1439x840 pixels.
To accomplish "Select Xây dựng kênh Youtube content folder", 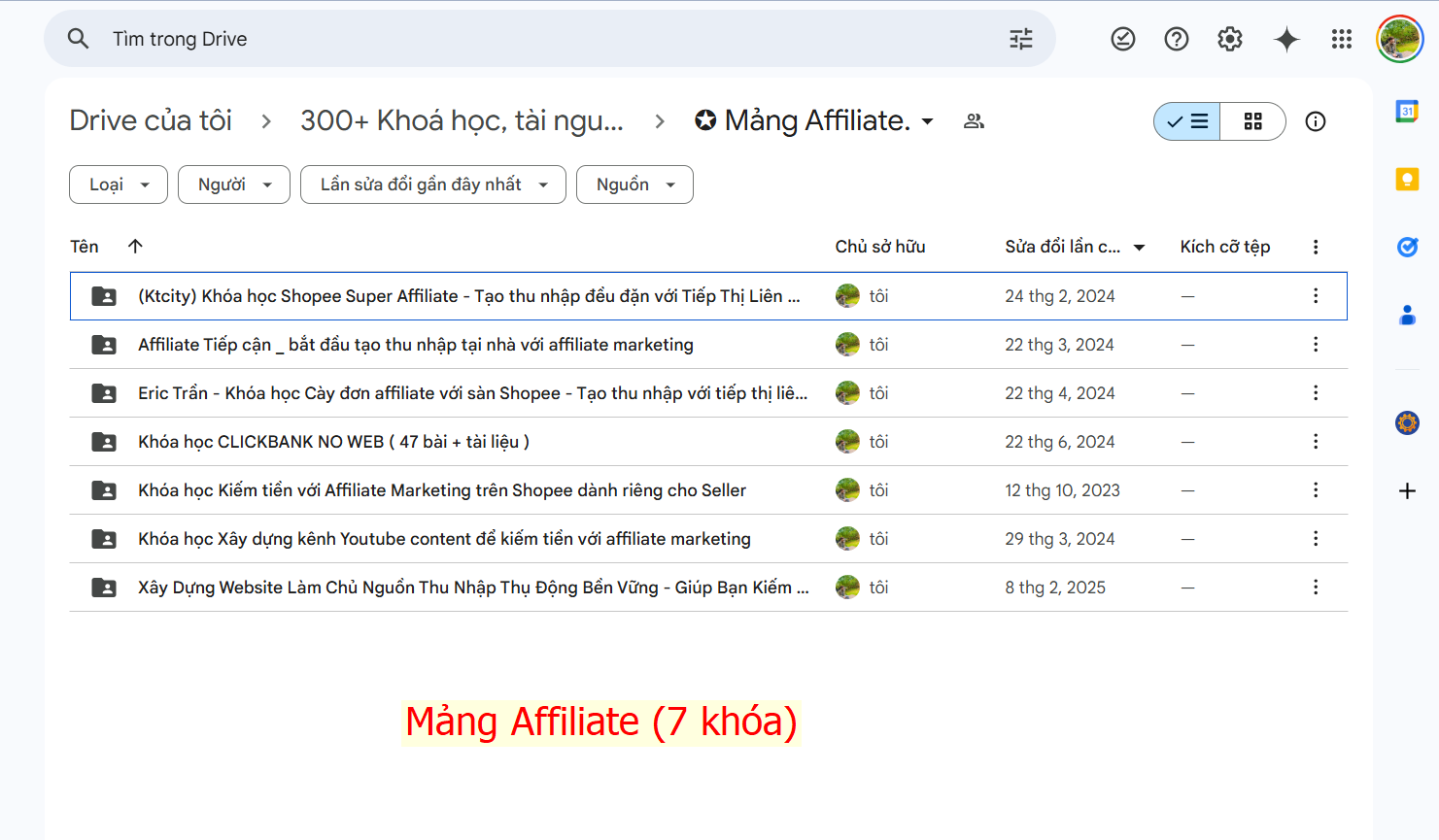I will pyautogui.click(x=708, y=539).
